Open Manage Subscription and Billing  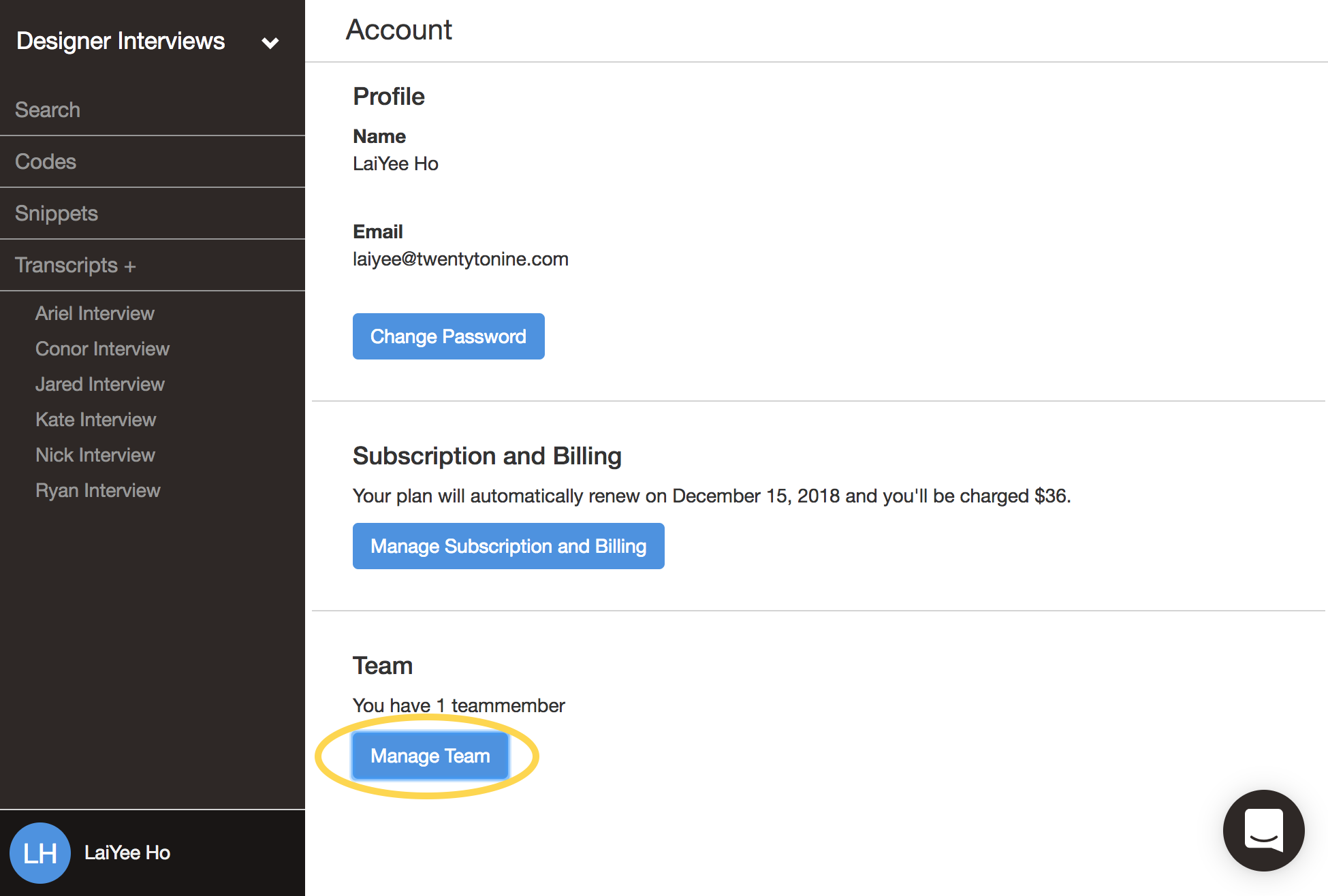508,545
